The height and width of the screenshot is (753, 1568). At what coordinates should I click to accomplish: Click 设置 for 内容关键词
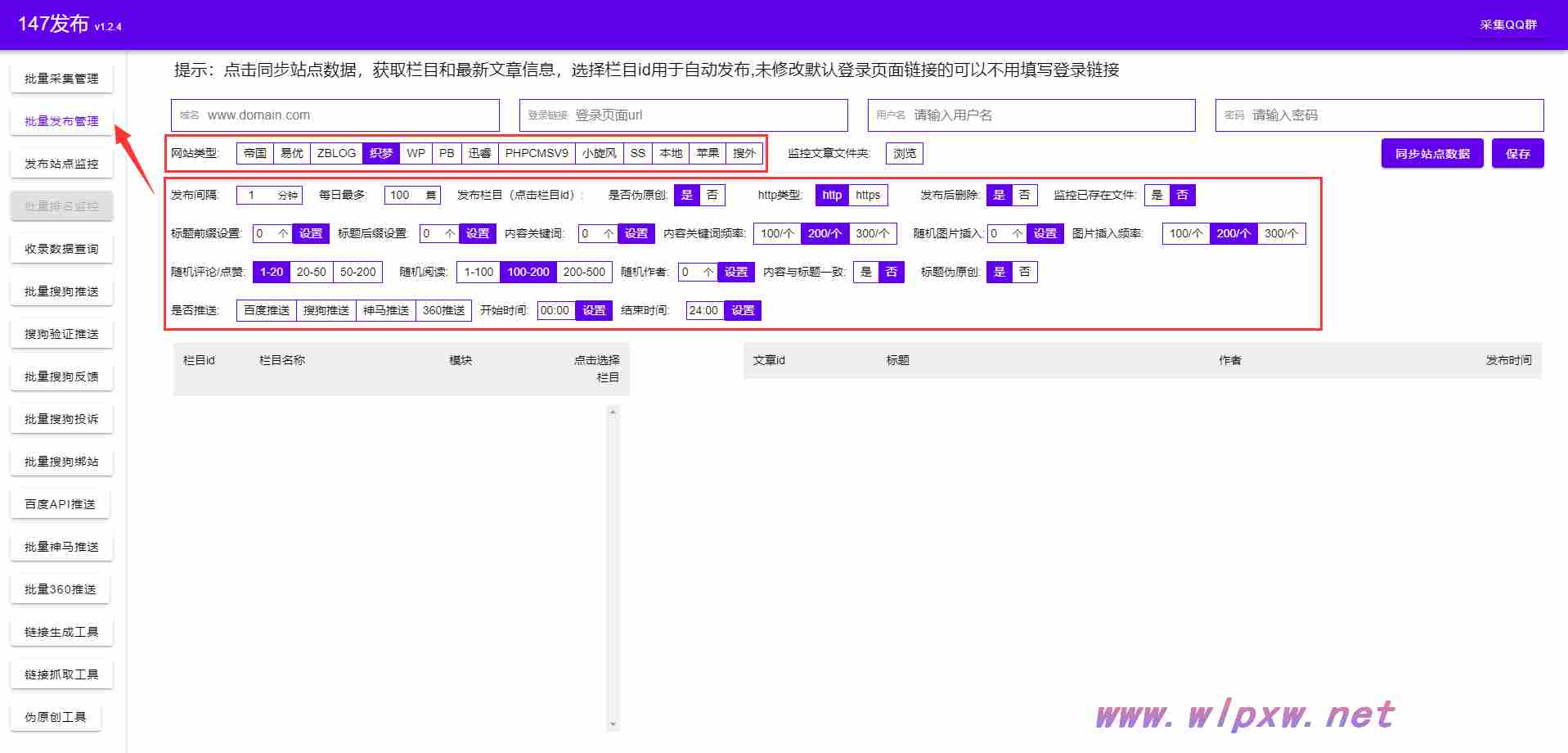pos(636,233)
